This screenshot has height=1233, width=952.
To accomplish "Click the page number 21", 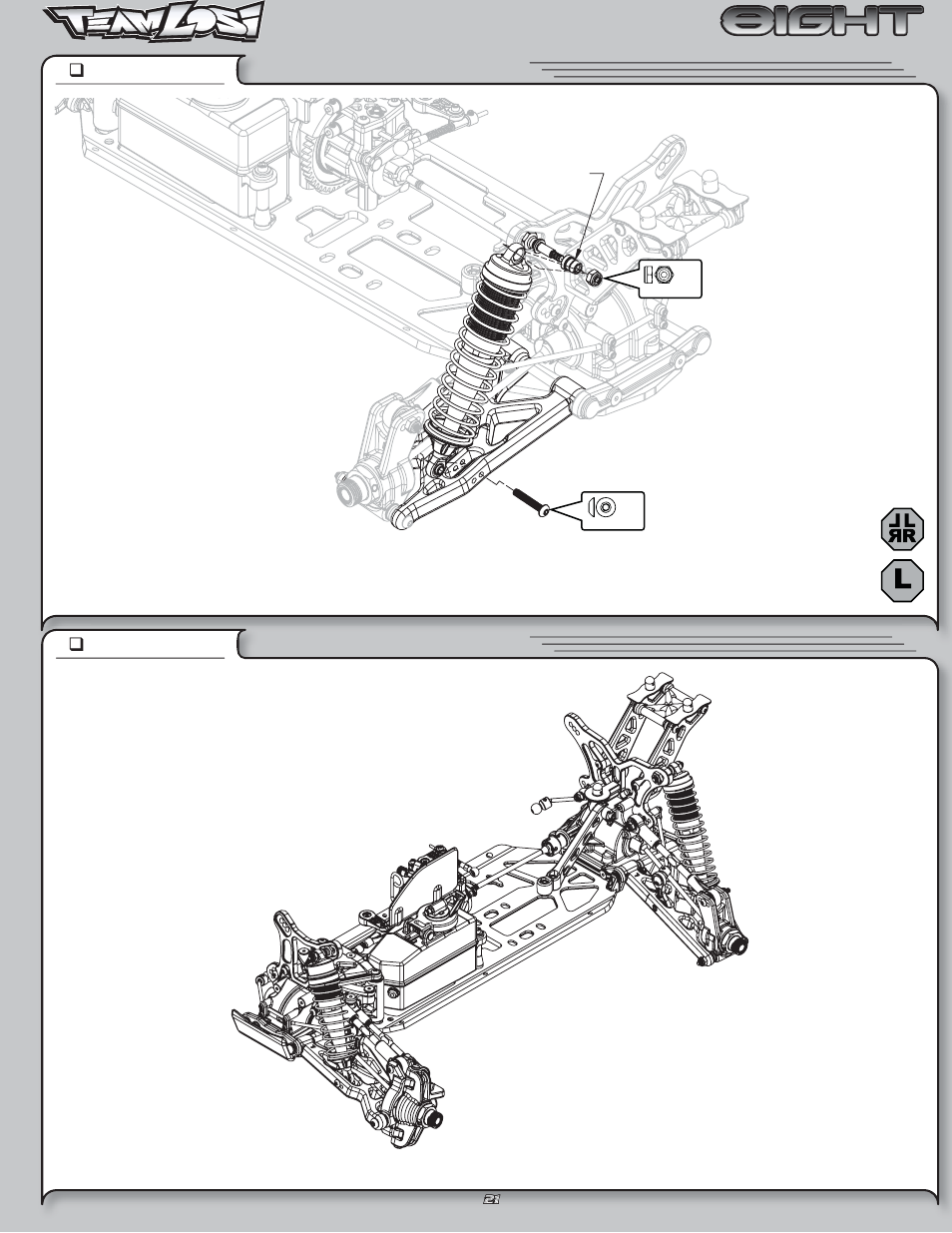I will [490, 1201].
